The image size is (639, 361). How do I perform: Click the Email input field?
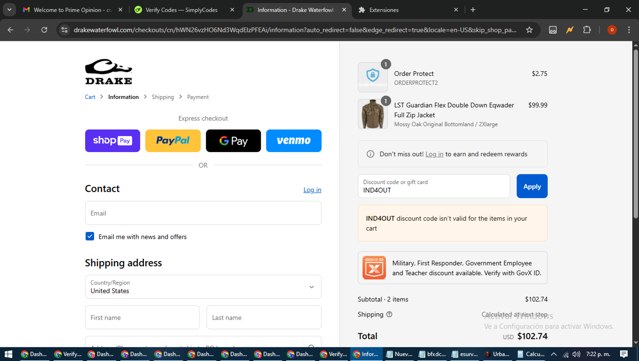pos(203,213)
